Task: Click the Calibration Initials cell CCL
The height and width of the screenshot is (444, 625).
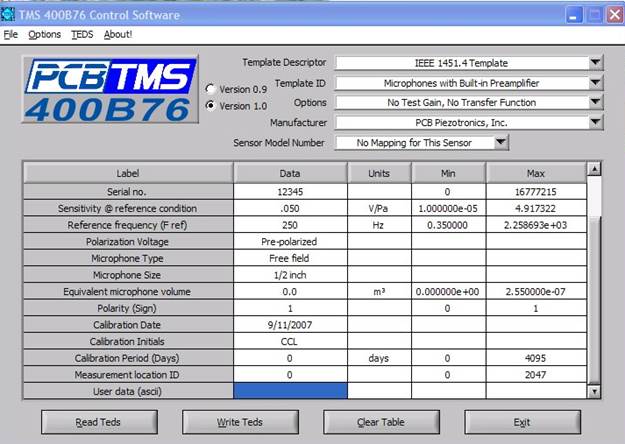Action: pos(290,341)
